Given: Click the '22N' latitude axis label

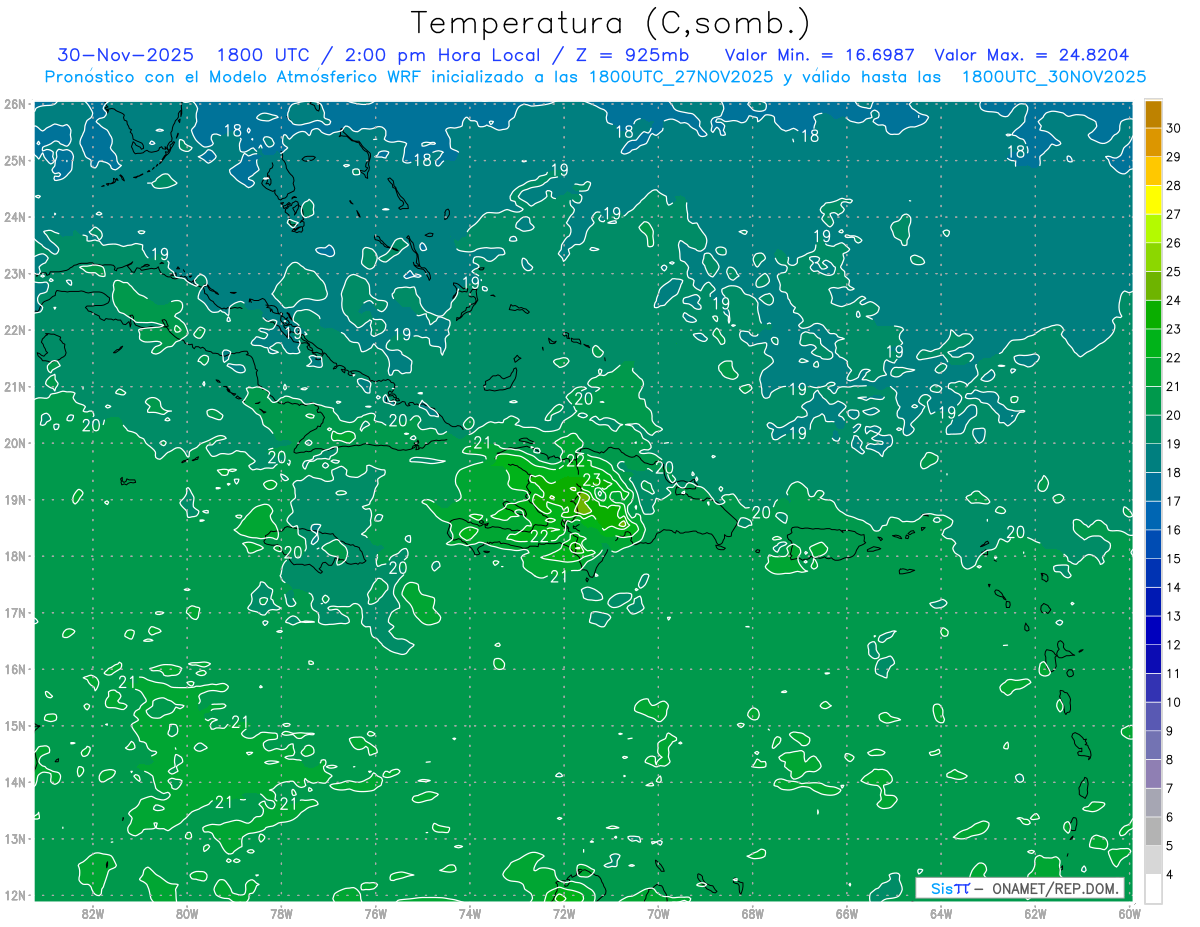Looking at the screenshot, I should click(x=15, y=330).
